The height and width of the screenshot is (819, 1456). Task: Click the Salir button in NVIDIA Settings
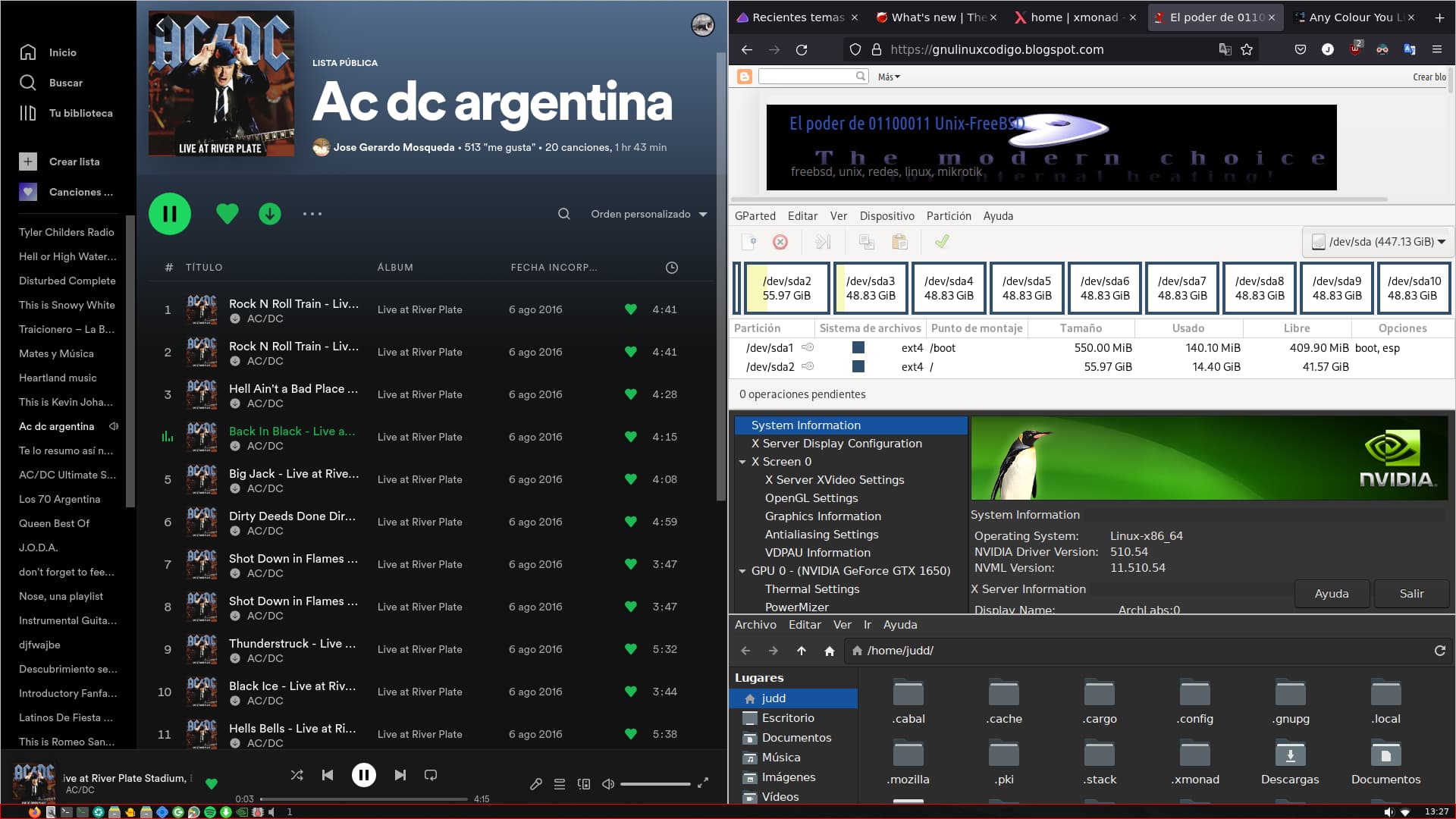click(x=1411, y=594)
